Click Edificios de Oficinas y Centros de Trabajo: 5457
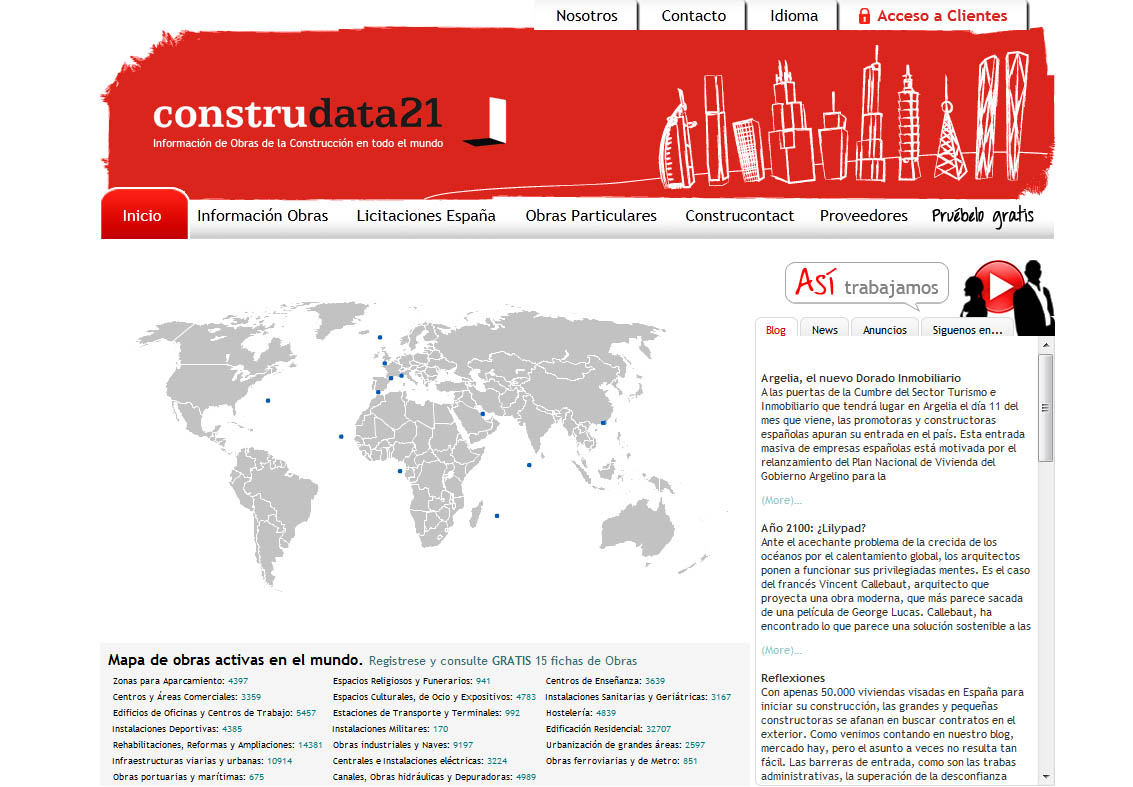Image resolution: width=1133 pixels, height=787 pixels. tap(215, 713)
